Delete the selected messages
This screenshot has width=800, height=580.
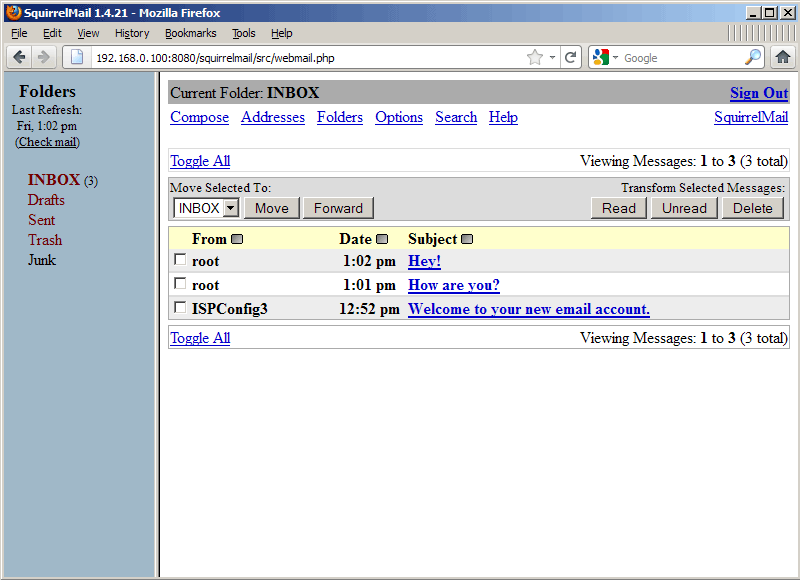pos(753,208)
